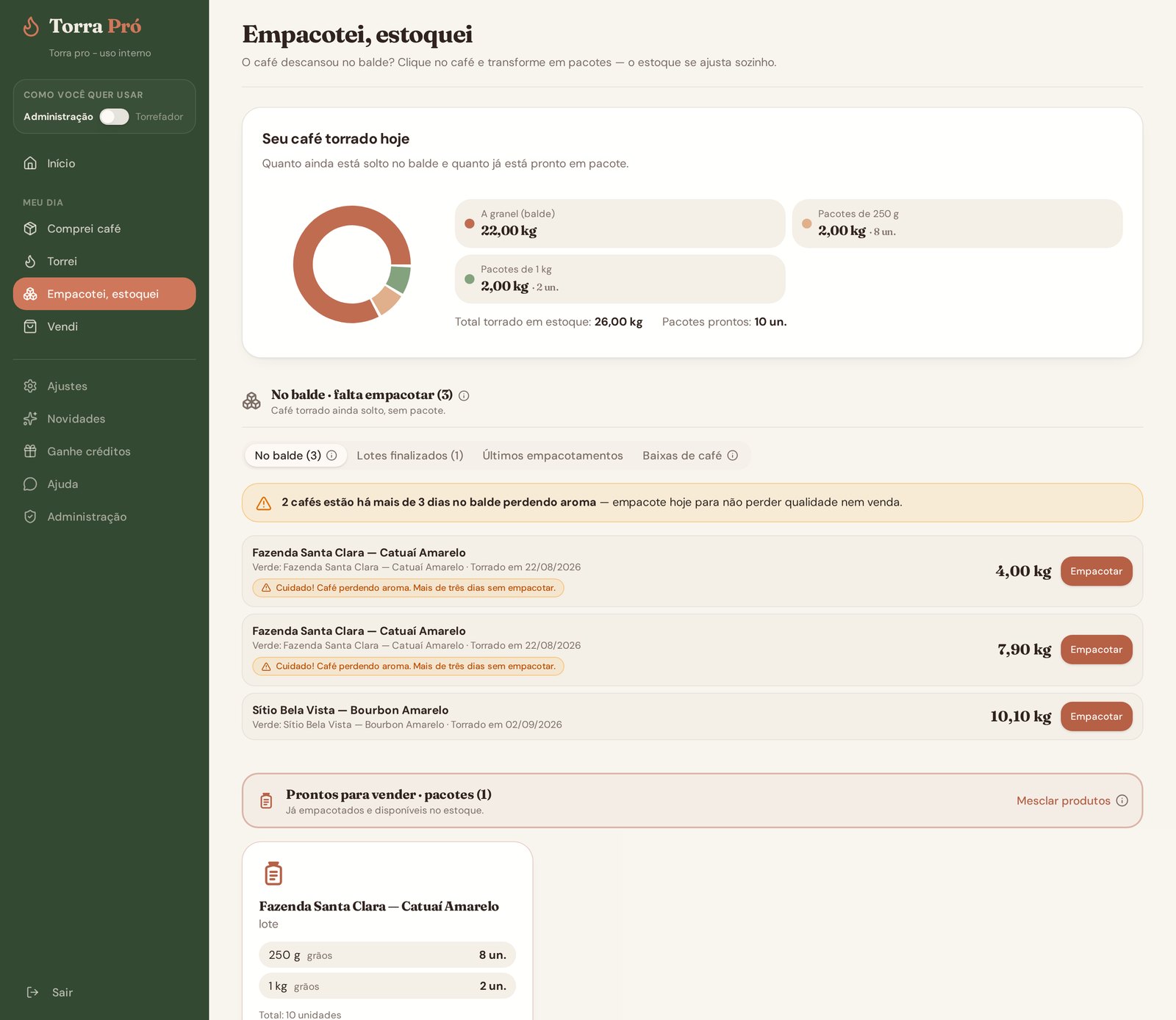Screen dimensions: 1176x1020
Task: Click the Mesclar produtos link
Action: [1063, 800]
